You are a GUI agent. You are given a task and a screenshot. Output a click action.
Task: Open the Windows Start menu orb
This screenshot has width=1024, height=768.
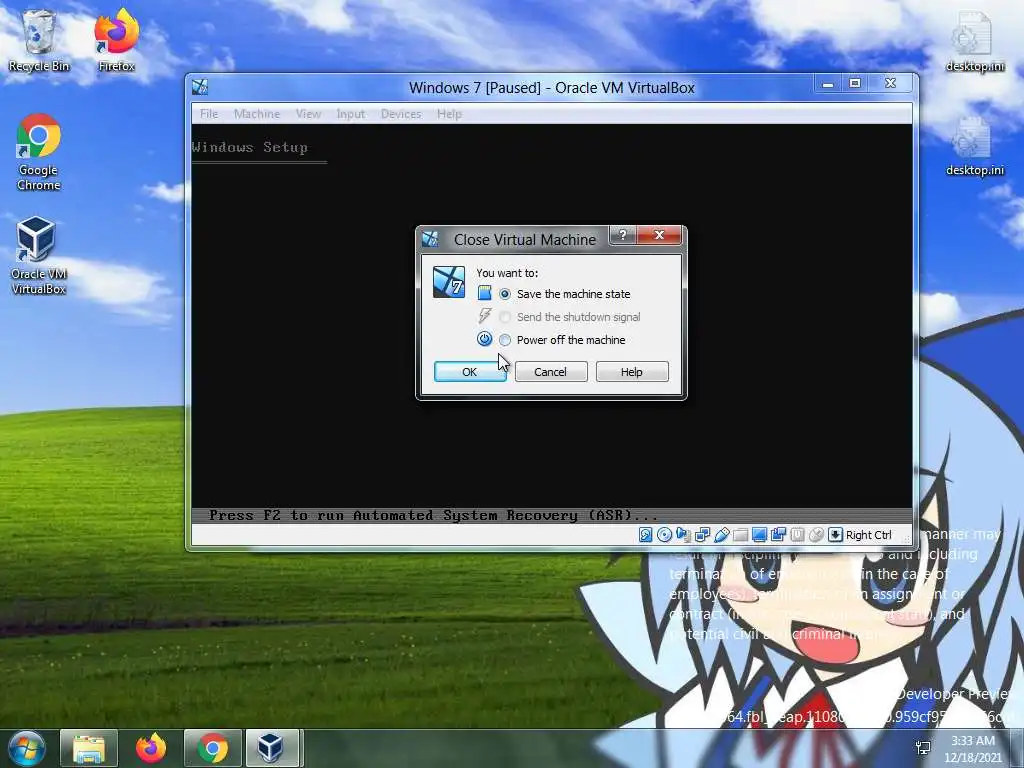click(27, 748)
